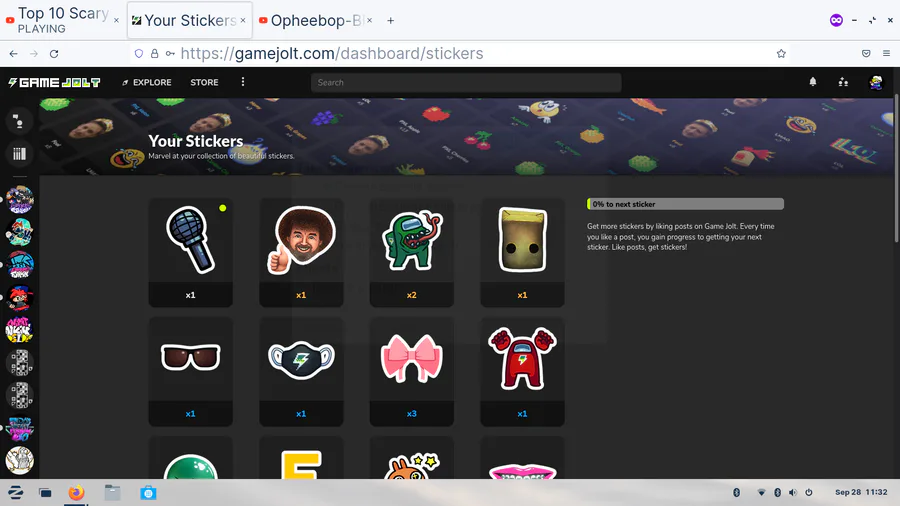
Task: Select the paper bag head sticker
Action: tap(522, 252)
